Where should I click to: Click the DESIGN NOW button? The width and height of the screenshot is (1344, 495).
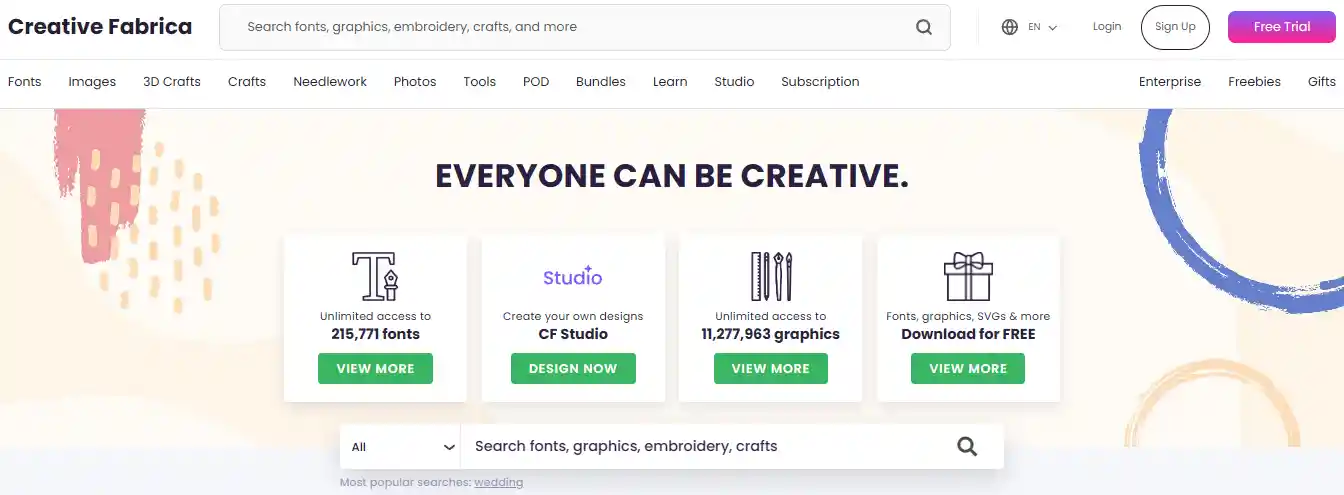(x=573, y=368)
